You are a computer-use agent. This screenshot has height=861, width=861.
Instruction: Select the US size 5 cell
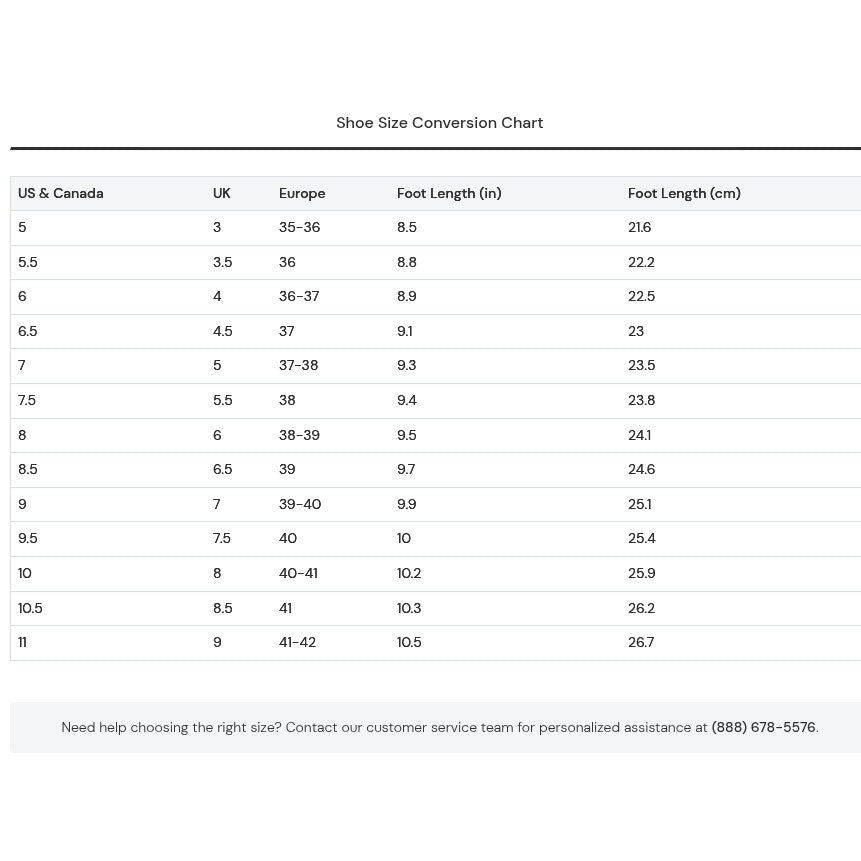[x=22, y=227]
